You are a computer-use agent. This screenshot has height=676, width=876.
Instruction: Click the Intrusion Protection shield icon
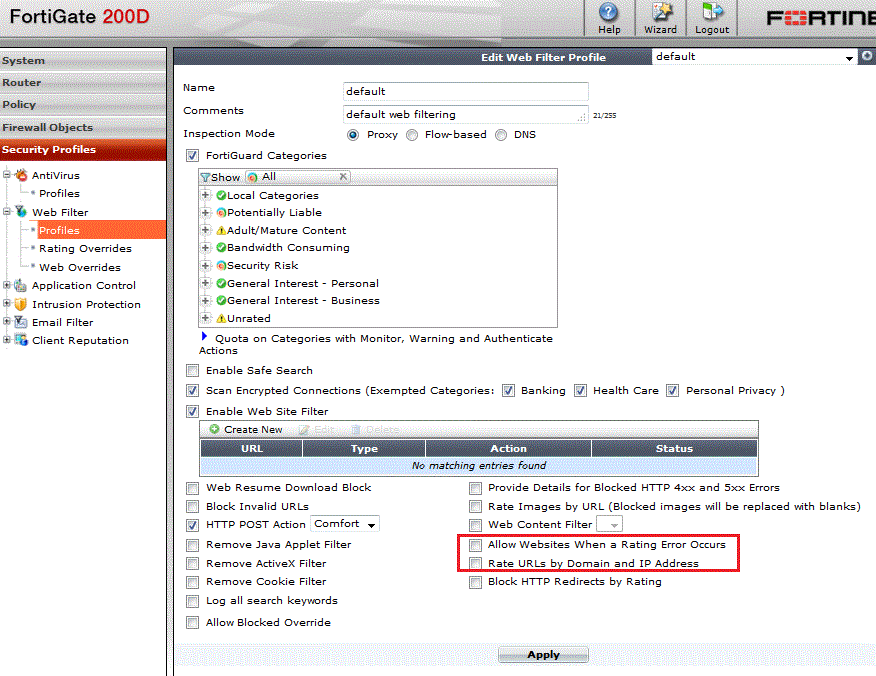pyautogui.click(x=21, y=304)
